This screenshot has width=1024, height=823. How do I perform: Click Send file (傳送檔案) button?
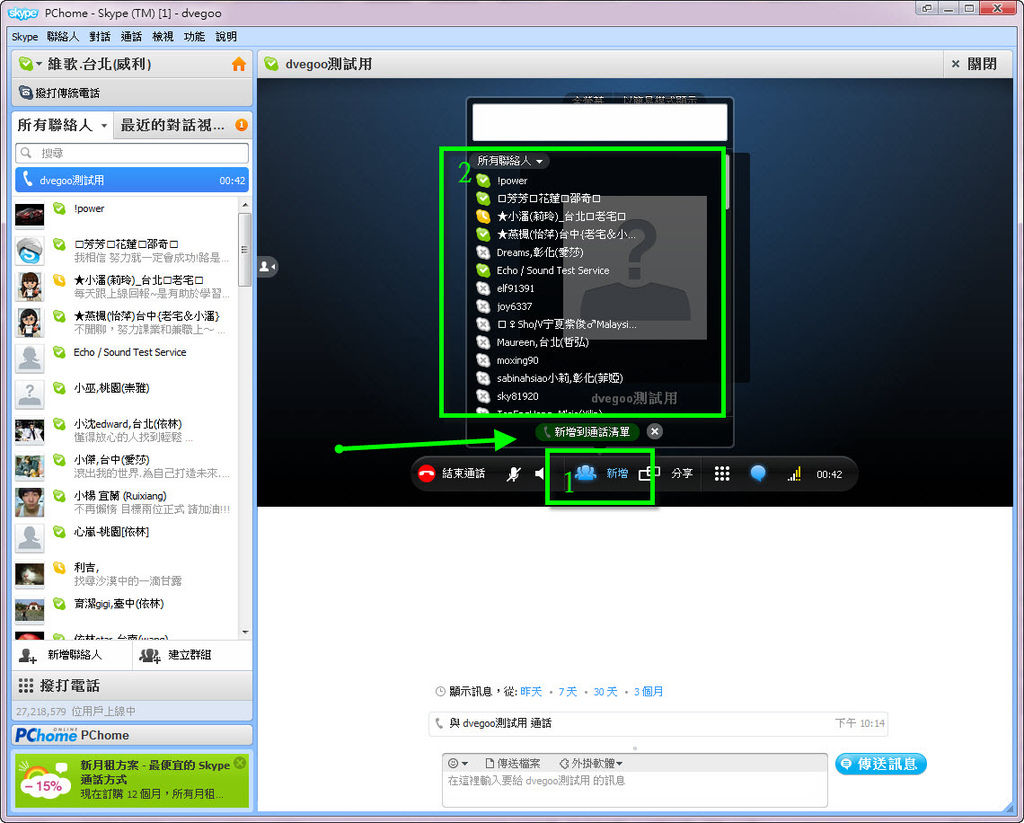pyautogui.click(x=513, y=763)
